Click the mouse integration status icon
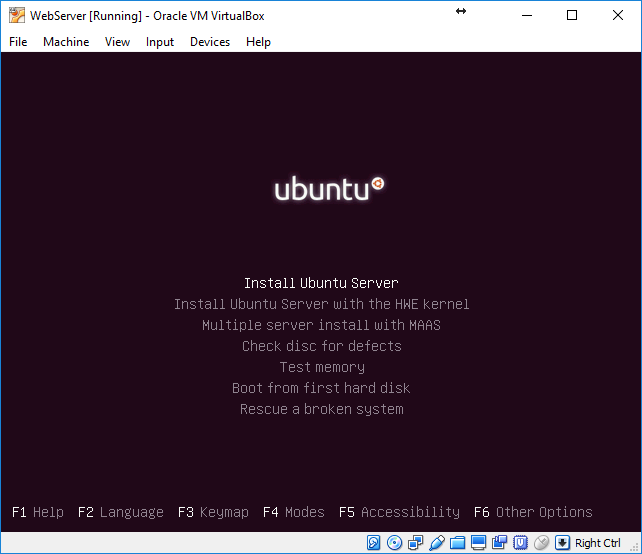Screen dimensions: 642x554 [541, 543]
